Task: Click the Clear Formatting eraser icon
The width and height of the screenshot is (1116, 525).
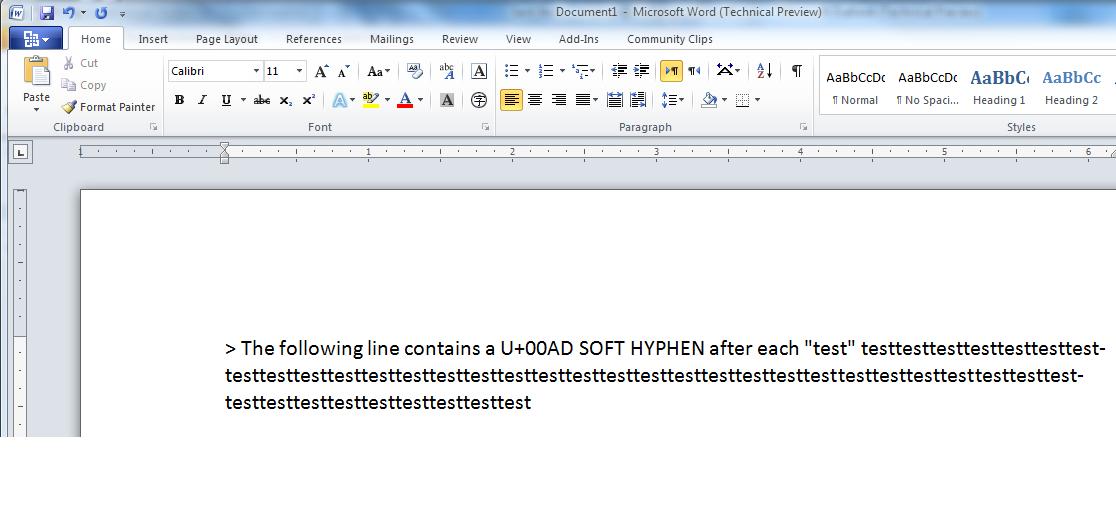Action: pyautogui.click(x=415, y=71)
